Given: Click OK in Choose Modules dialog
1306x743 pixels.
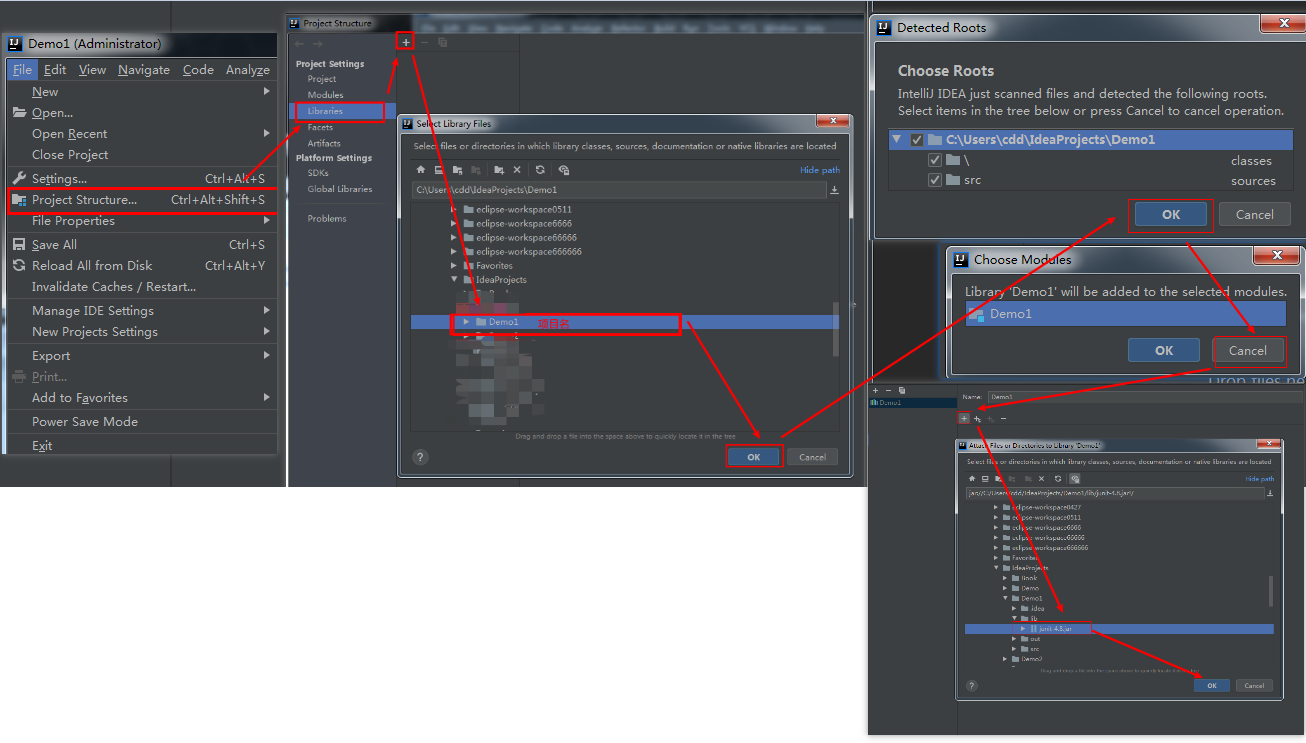Looking at the screenshot, I should click(1164, 350).
